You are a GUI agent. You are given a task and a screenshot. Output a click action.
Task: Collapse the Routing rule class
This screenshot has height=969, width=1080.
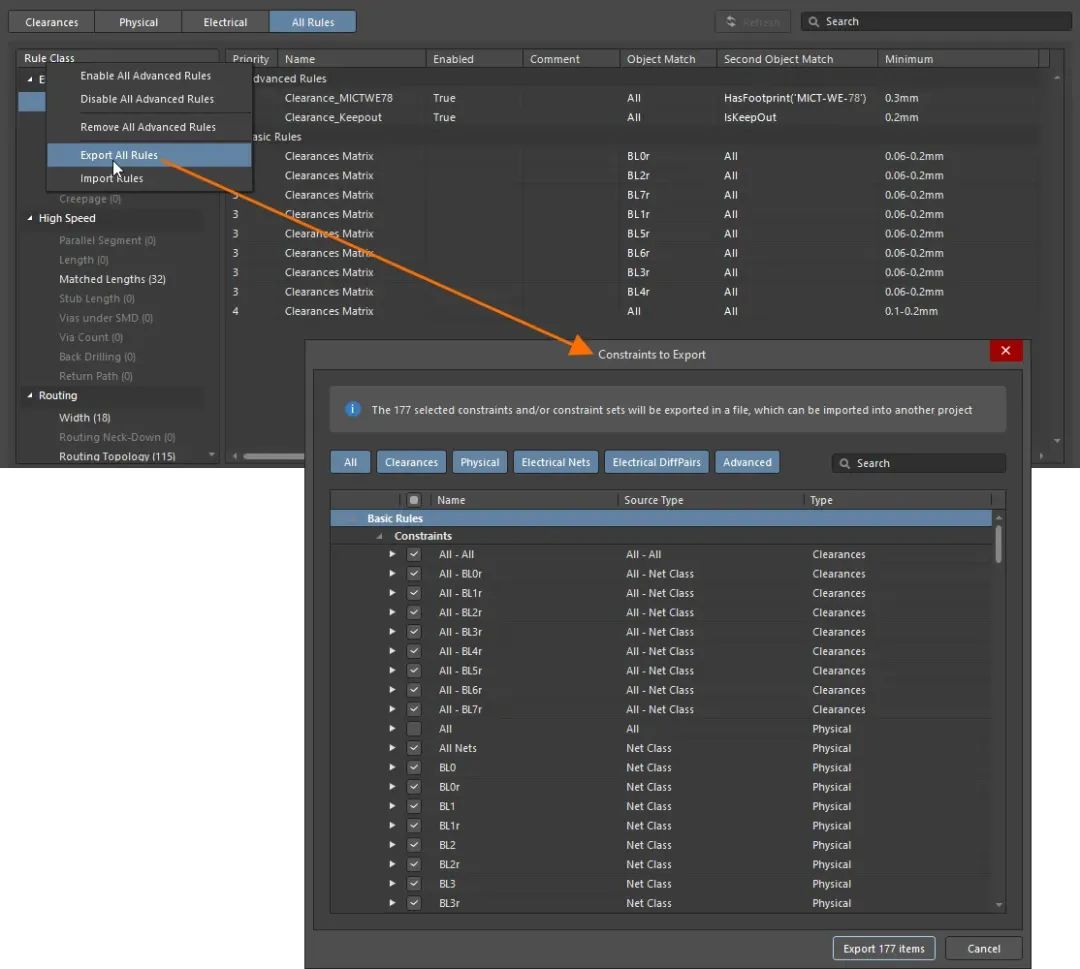pyautogui.click(x=30, y=395)
